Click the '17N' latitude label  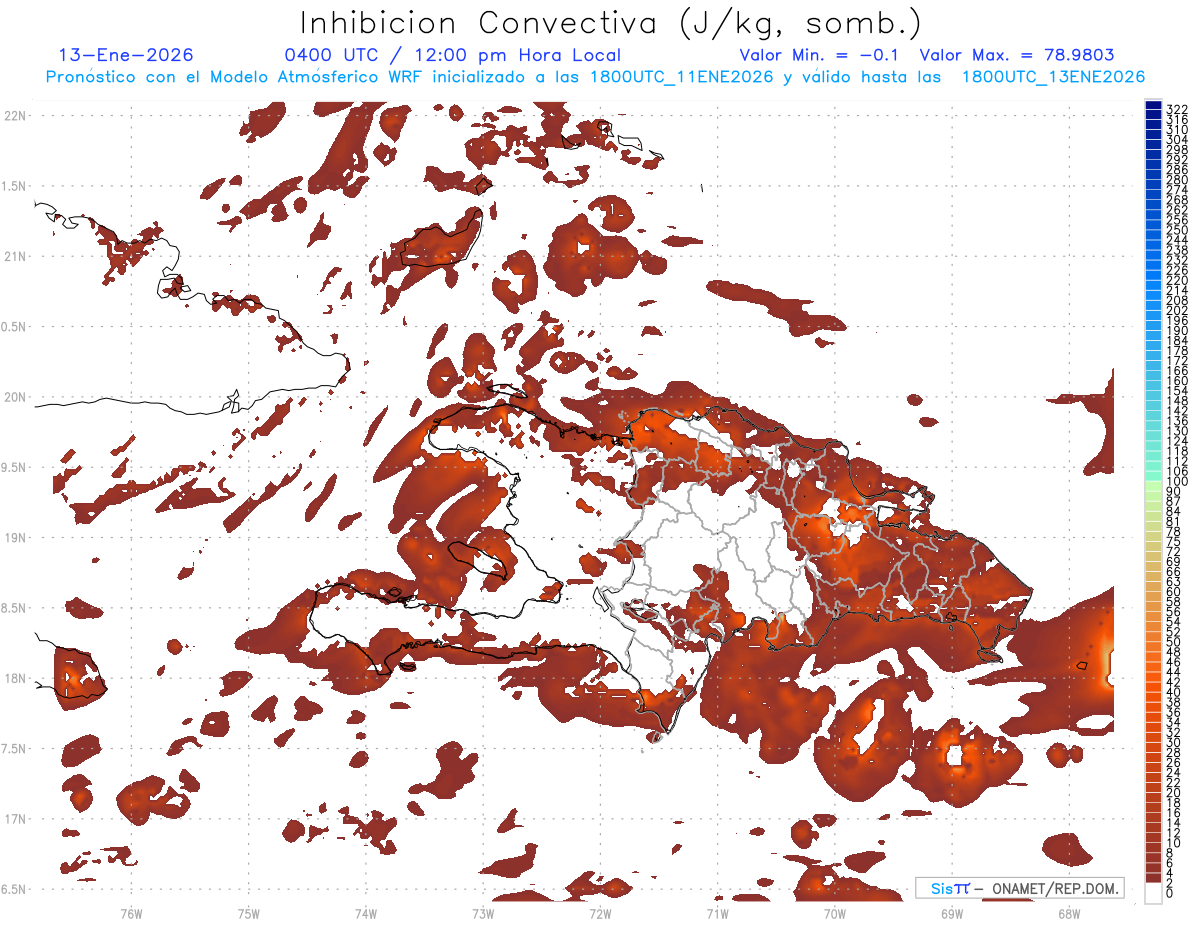point(16,819)
